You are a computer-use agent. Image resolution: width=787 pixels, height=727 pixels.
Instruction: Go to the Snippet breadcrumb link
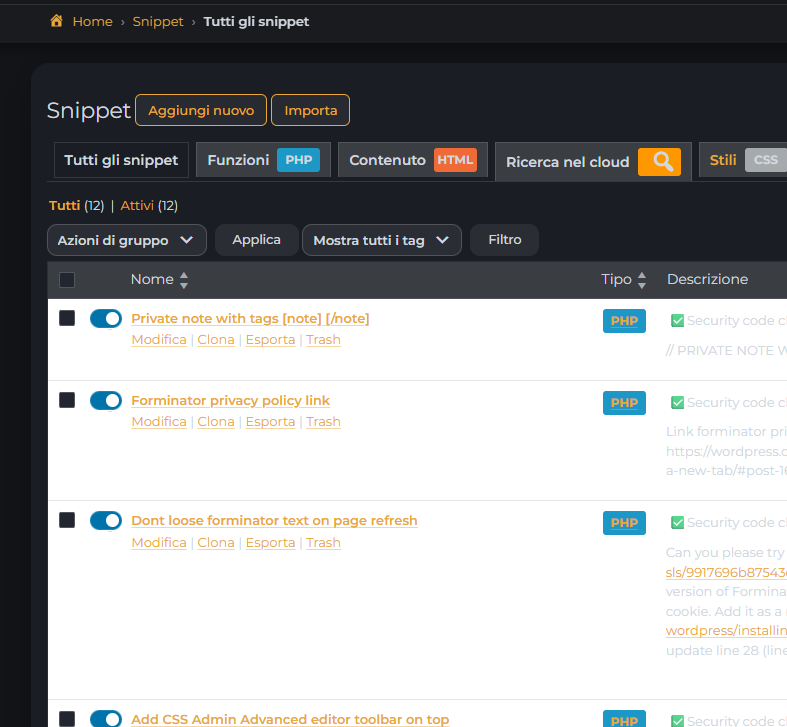(x=158, y=22)
